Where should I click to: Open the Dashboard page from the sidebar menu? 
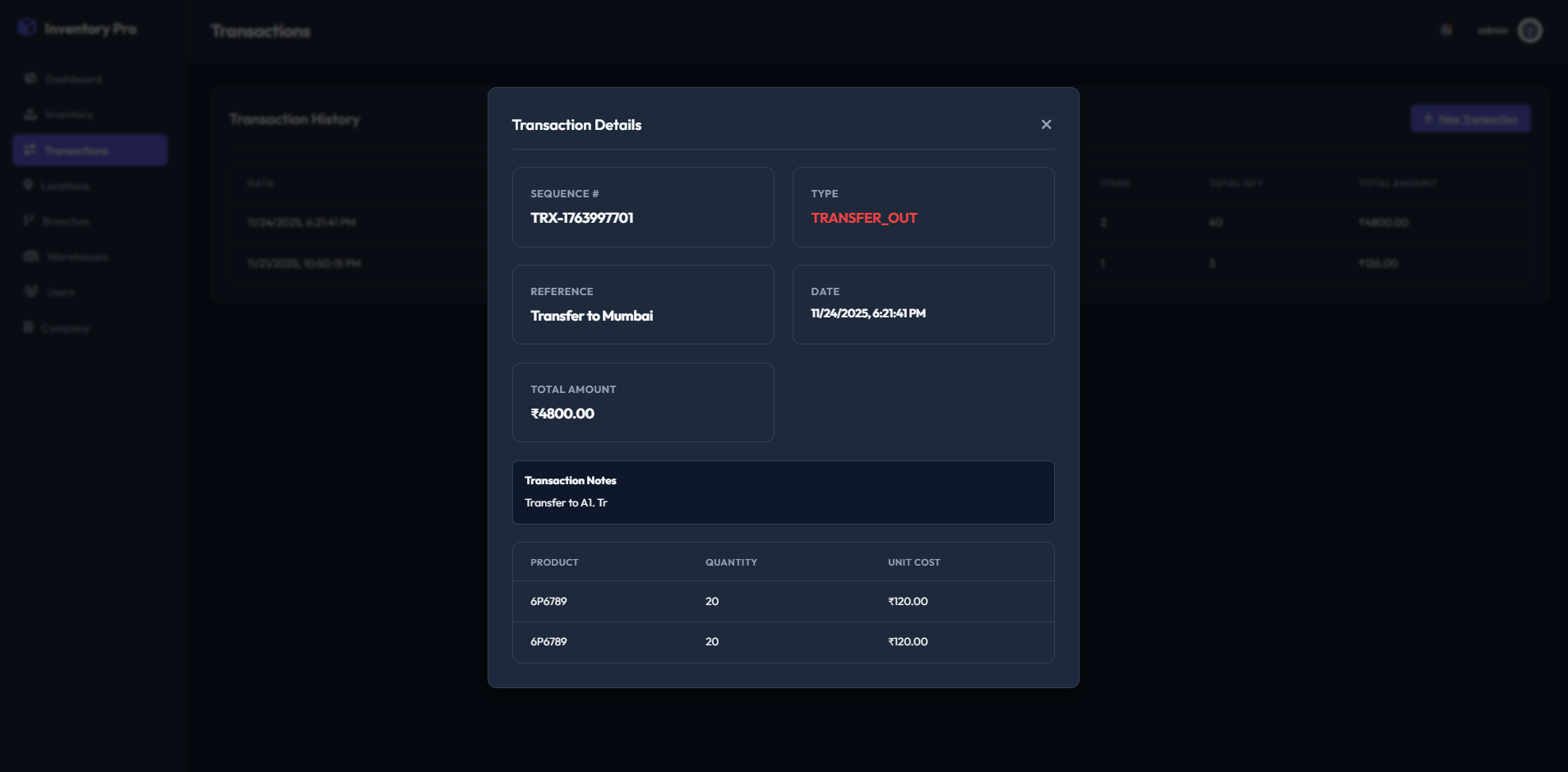pyautogui.click(x=74, y=78)
